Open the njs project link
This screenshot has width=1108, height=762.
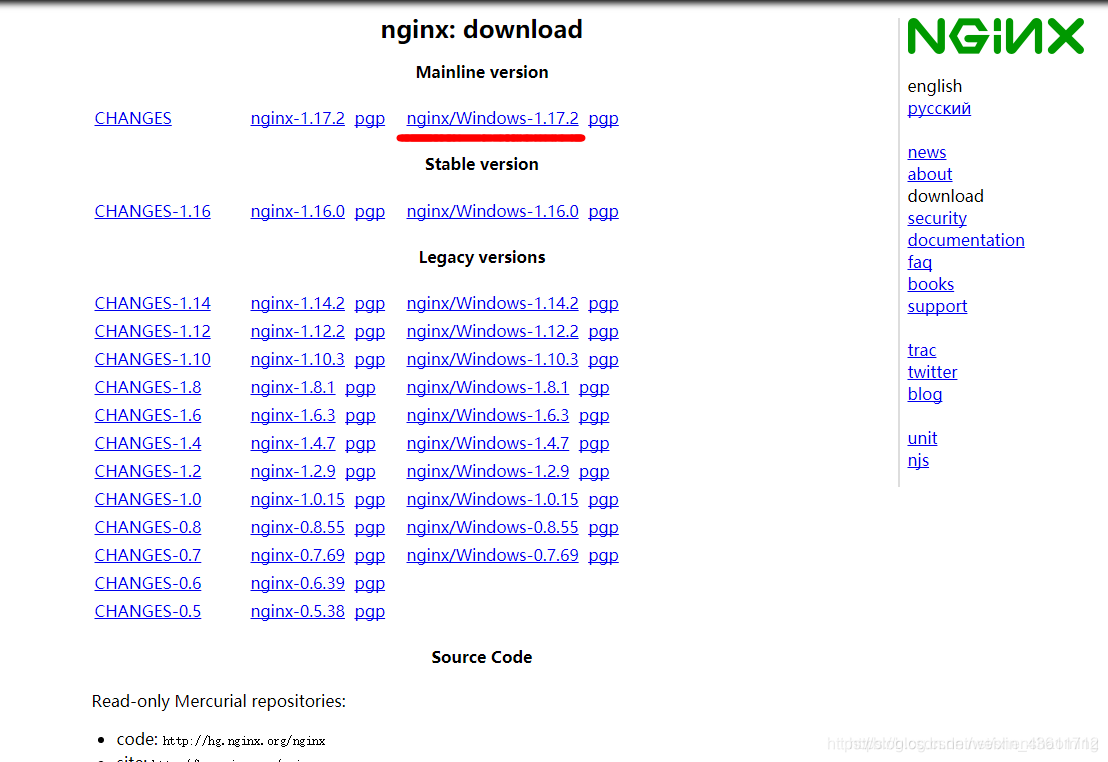[x=918, y=461]
